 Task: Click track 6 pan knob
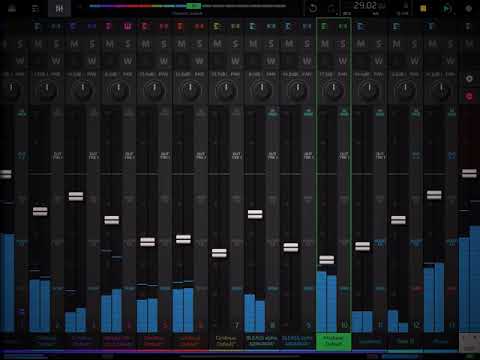190,89
